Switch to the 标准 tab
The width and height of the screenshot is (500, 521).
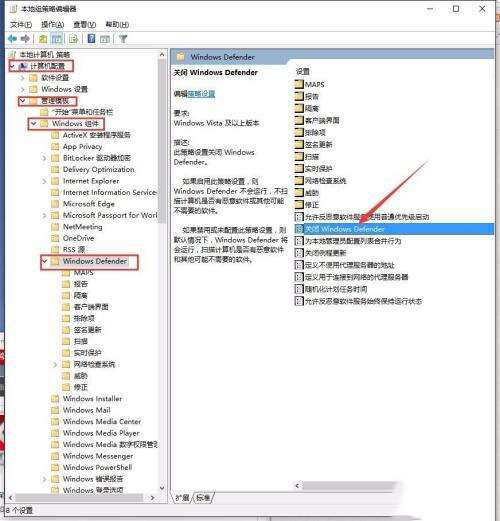pyautogui.click(x=203, y=498)
